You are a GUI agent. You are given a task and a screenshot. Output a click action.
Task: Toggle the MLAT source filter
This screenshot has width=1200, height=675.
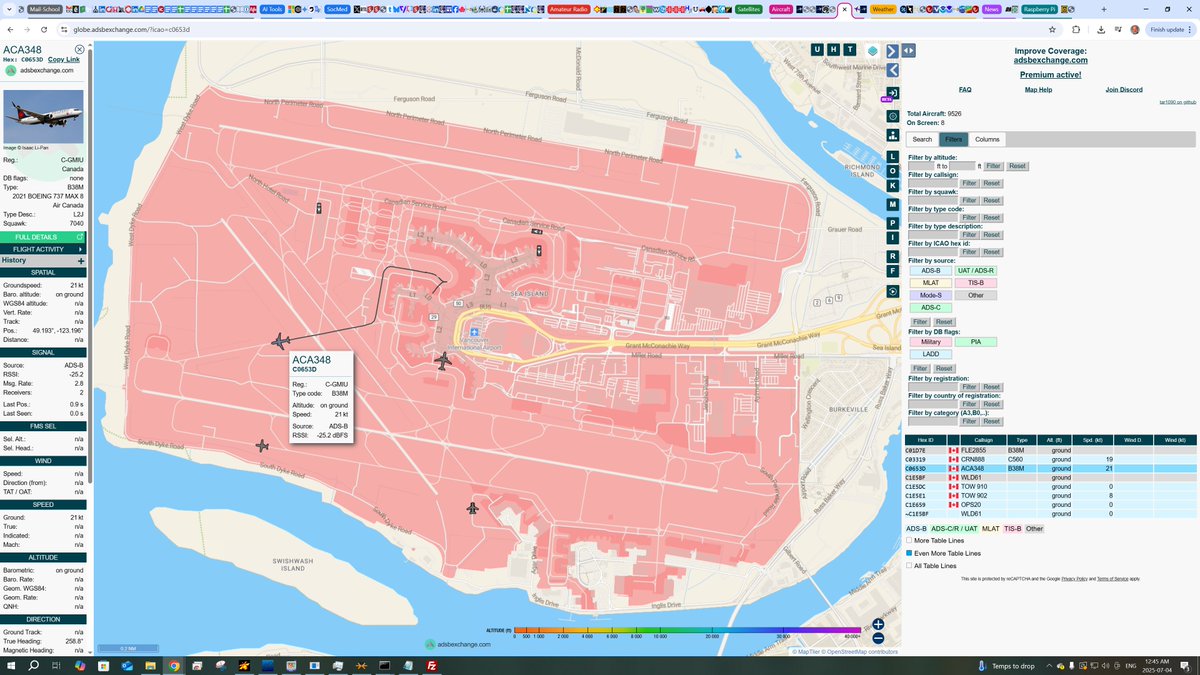[x=931, y=283]
